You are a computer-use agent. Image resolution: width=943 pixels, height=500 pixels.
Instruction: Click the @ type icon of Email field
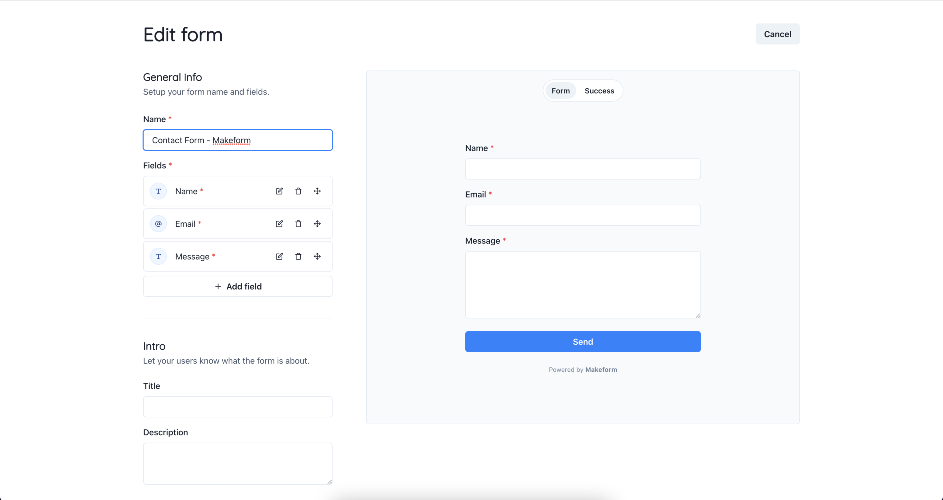(158, 224)
